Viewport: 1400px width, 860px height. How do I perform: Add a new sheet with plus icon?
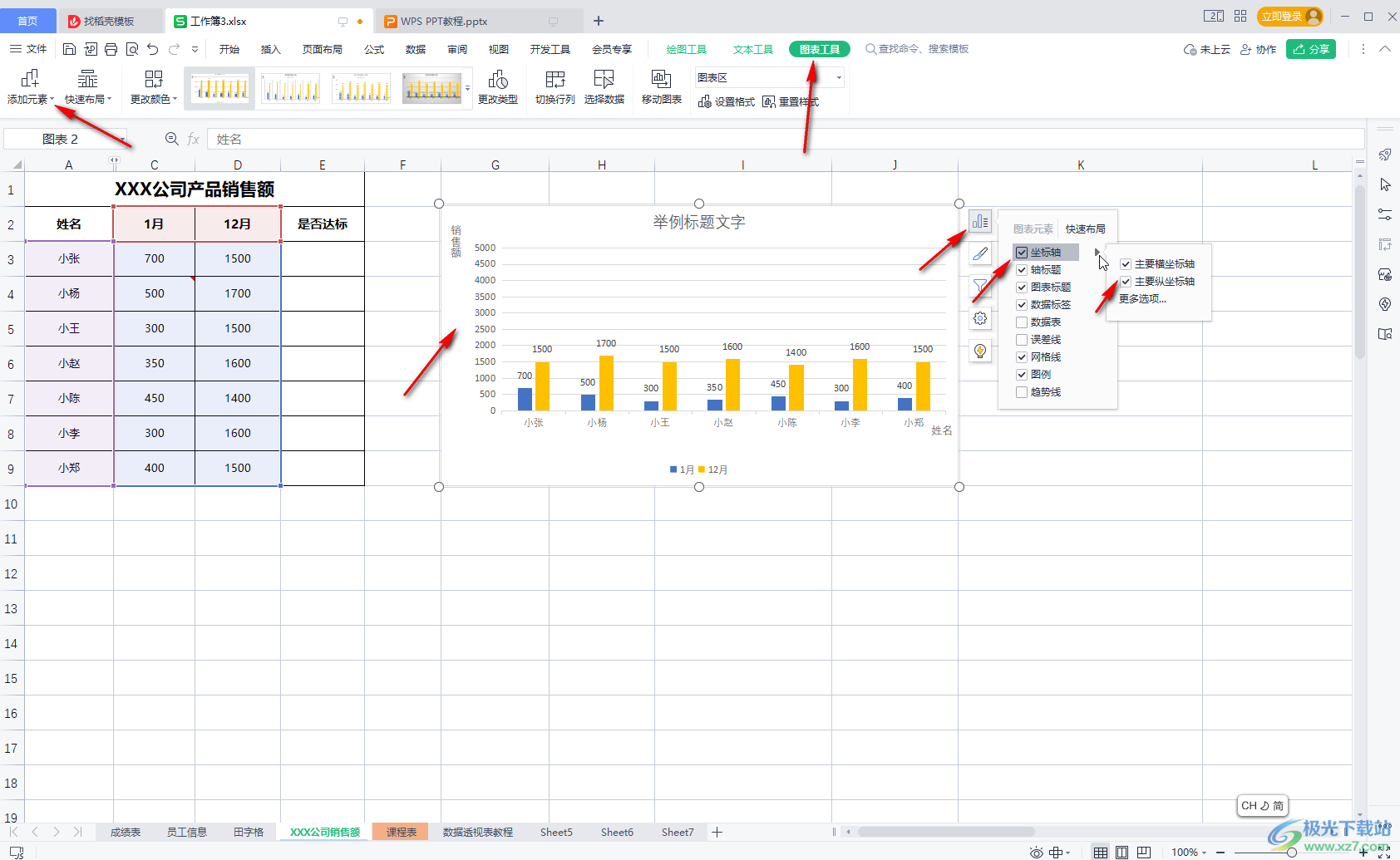(x=717, y=832)
